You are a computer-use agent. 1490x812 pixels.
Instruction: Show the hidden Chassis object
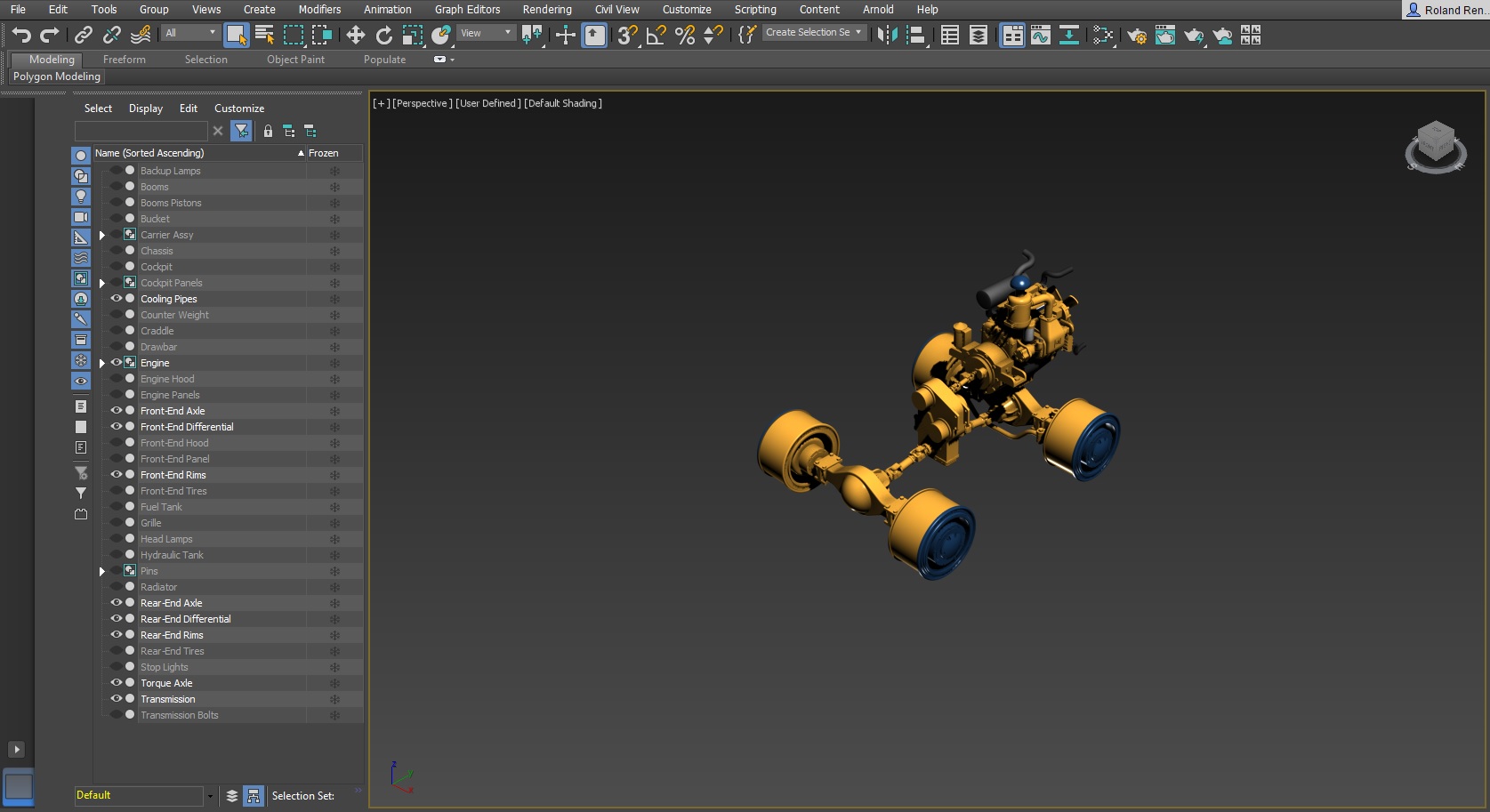click(x=116, y=251)
